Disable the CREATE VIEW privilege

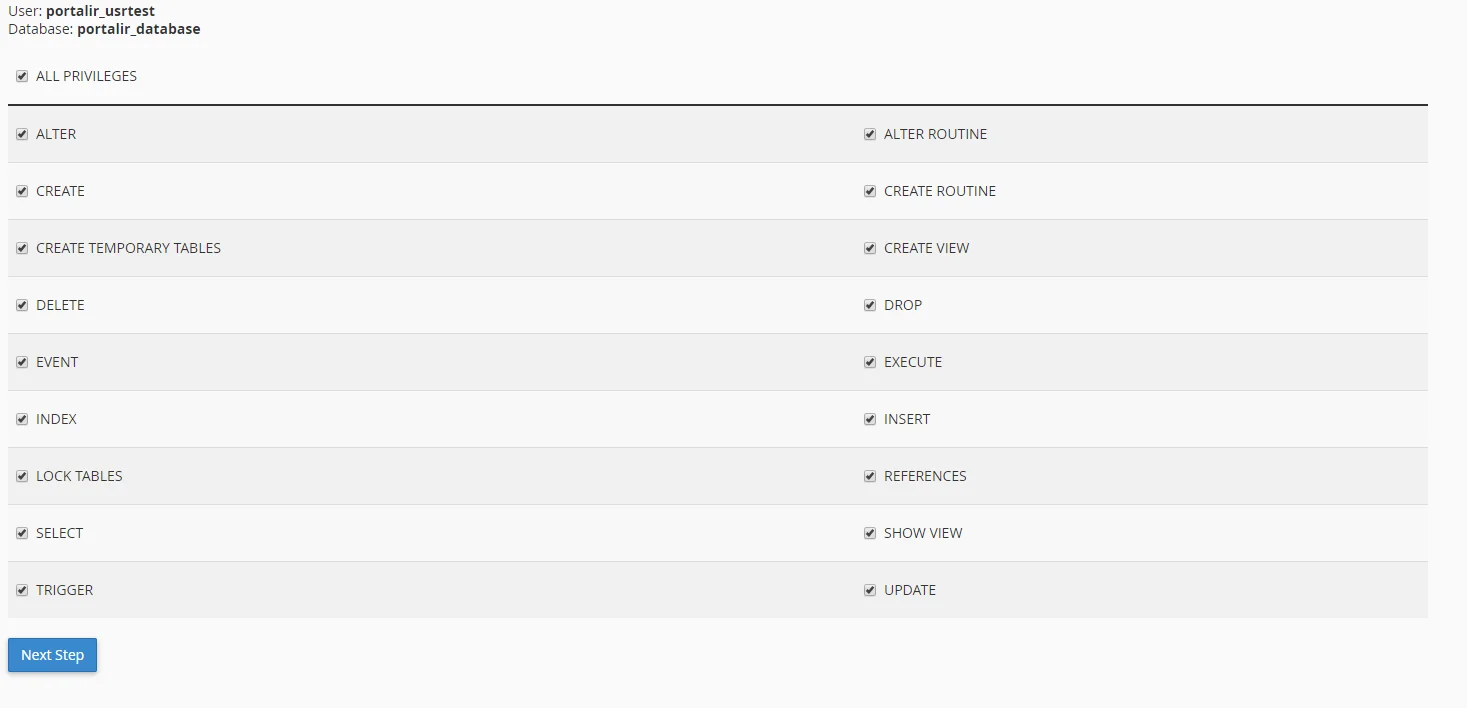click(870, 248)
